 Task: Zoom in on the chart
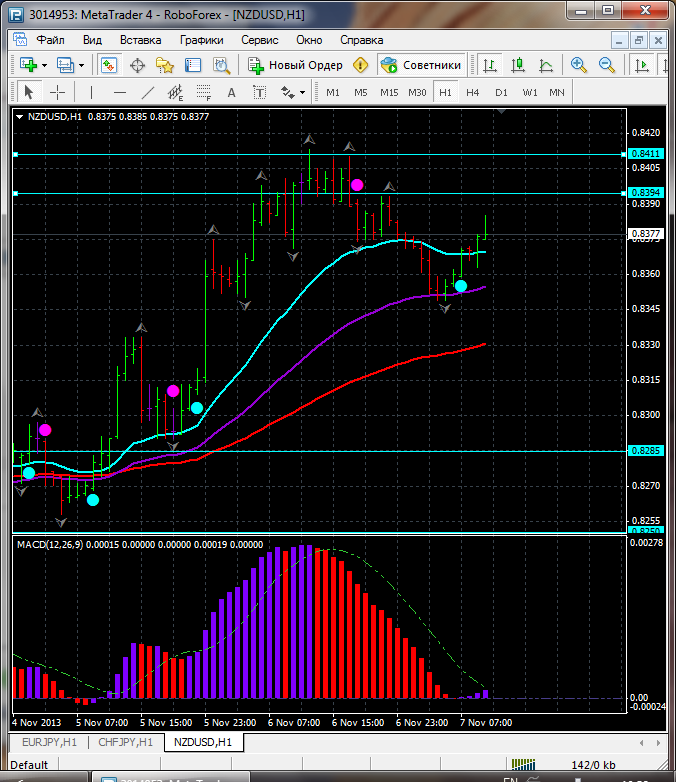[x=579, y=65]
